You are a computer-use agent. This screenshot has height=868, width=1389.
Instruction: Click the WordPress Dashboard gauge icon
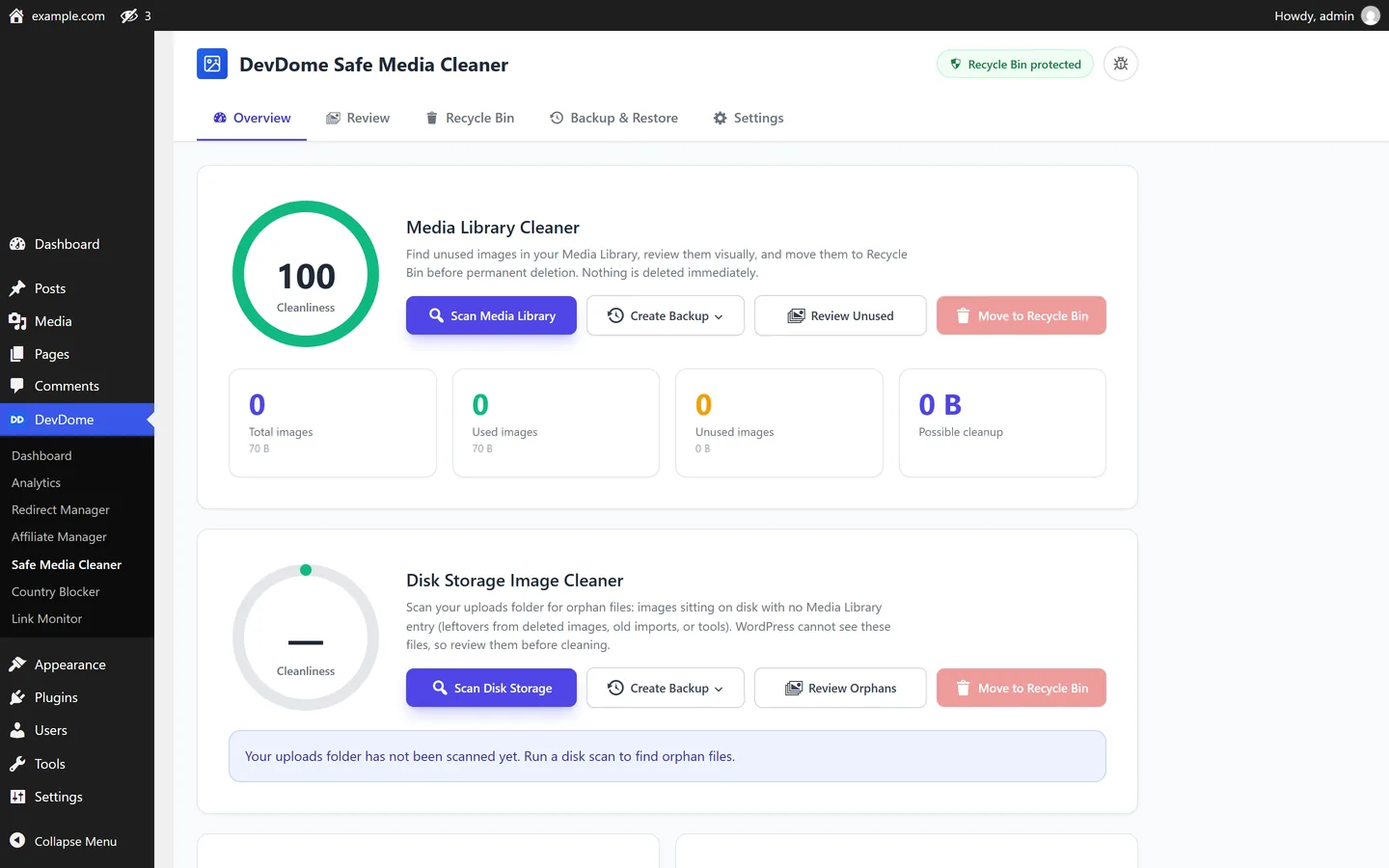[x=17, y=244]
